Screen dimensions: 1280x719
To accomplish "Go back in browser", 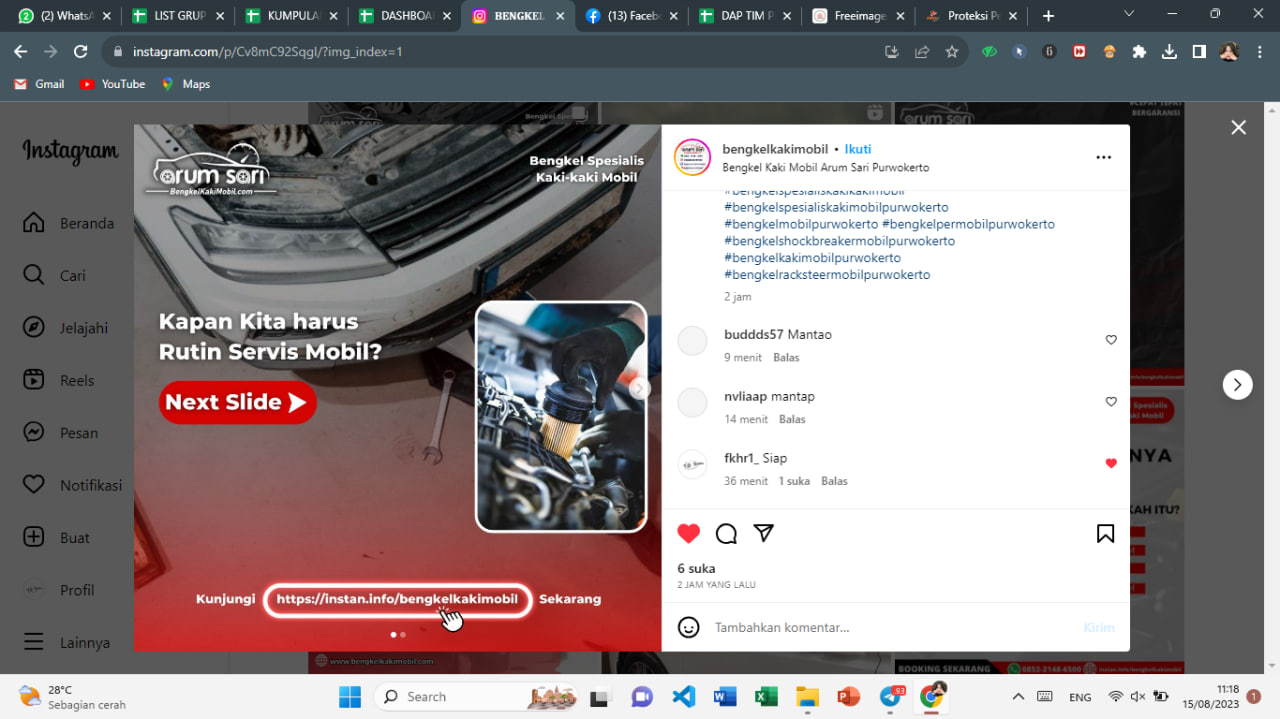I will 21,52.
